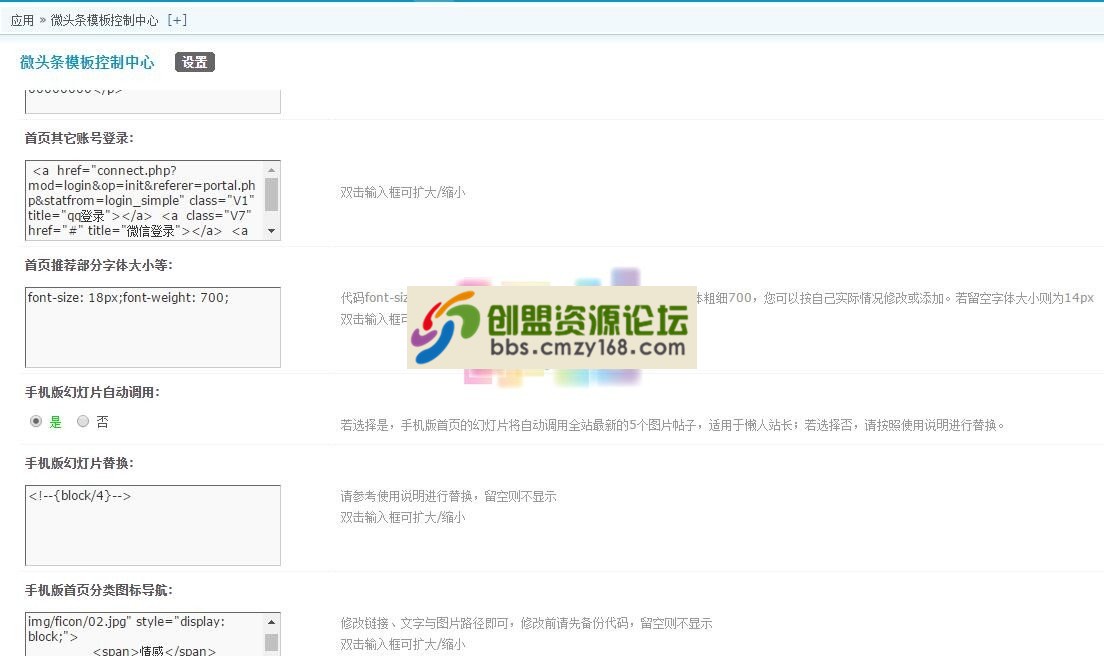The image size is (1104, 656).
Task: Click the 手机版幻灯片自动调用 label
Action: click(x=92, y=392)
